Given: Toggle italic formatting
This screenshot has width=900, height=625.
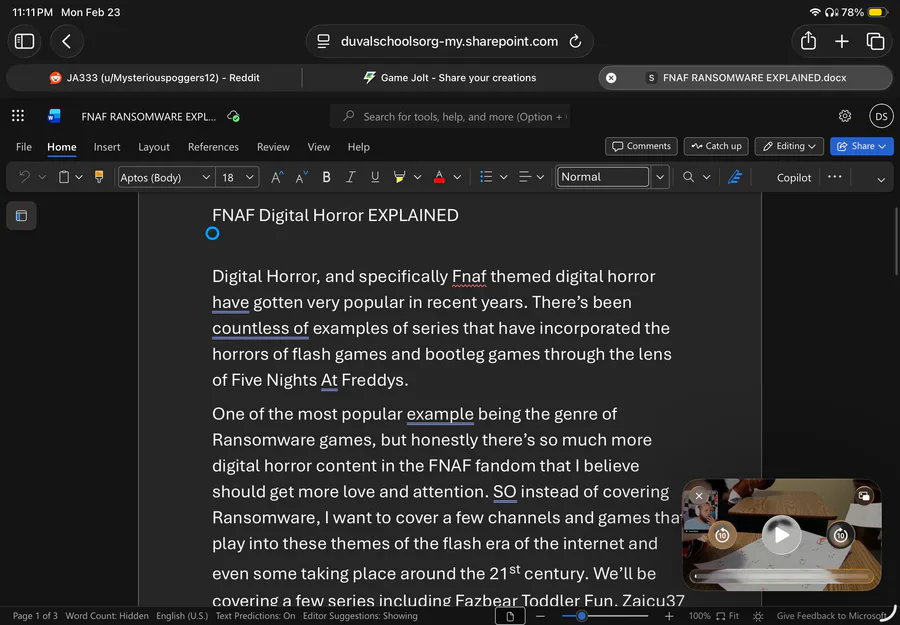Looking at the screenshot, I should [350, 177].
